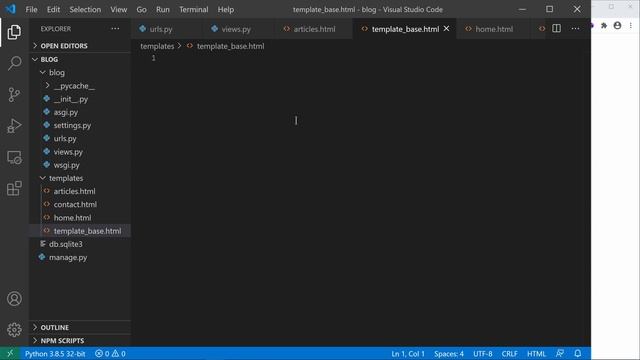Open urls.py in the explorer tree
The height and width of the screenshot is (360, 640).
80,138
